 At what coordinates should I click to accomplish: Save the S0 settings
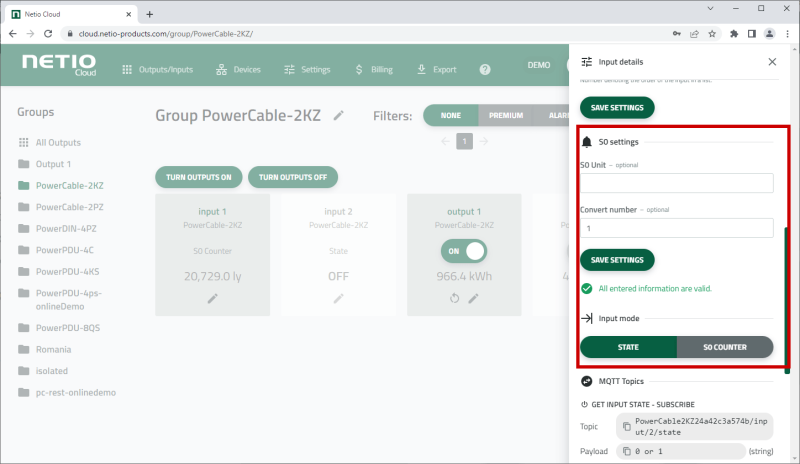coord(617,260)
